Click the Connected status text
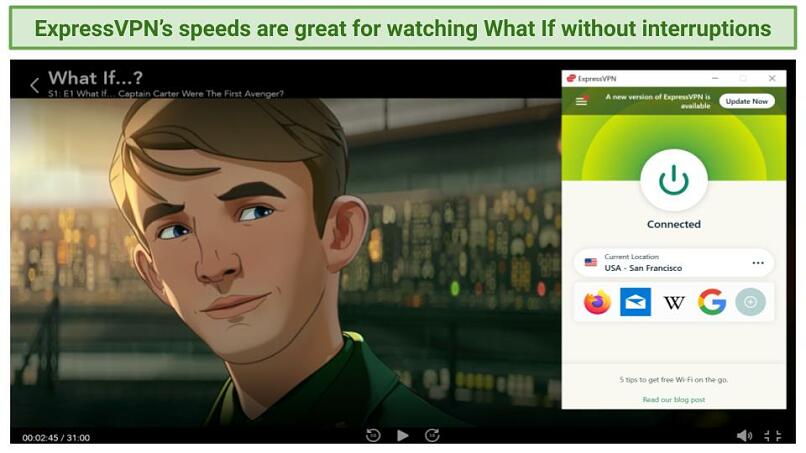 [673, 224]
